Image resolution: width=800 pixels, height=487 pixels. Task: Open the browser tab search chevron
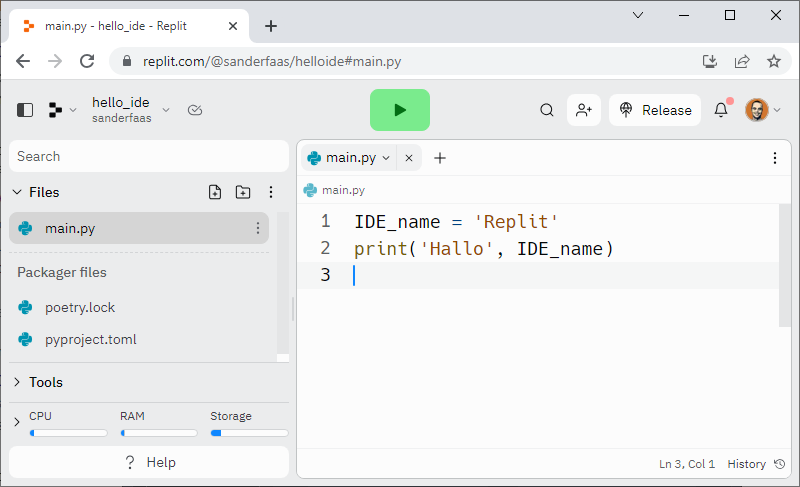(638, 15)
